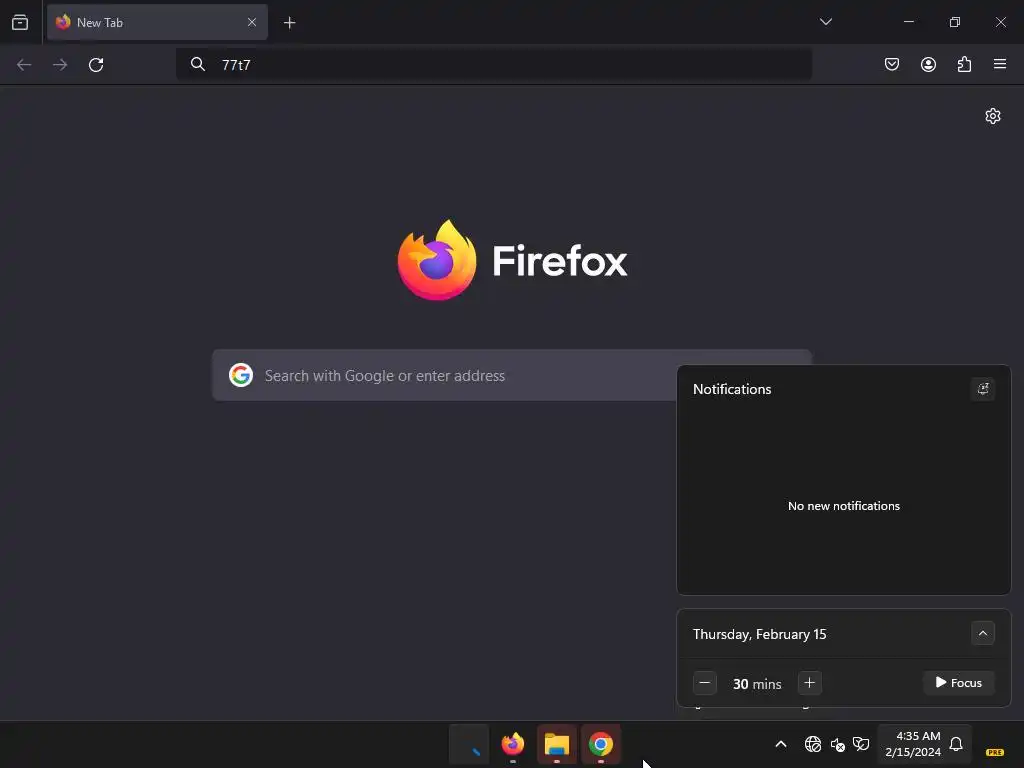Screen dimensions: 1024x768
Task: Open a new tab with plus button
Action: (x=289, y=23)
